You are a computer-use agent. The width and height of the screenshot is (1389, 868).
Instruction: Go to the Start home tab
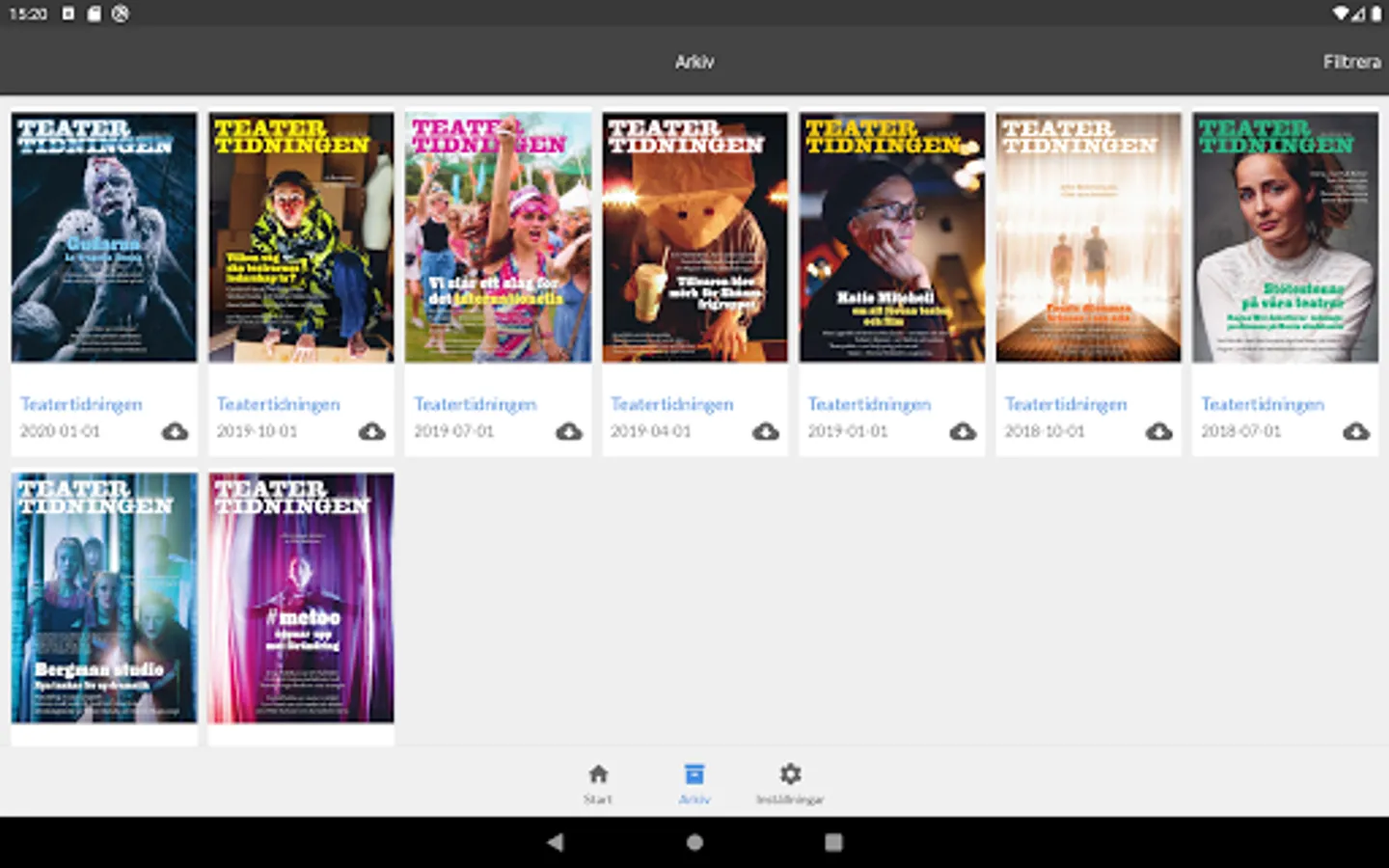tap(598, 783)
